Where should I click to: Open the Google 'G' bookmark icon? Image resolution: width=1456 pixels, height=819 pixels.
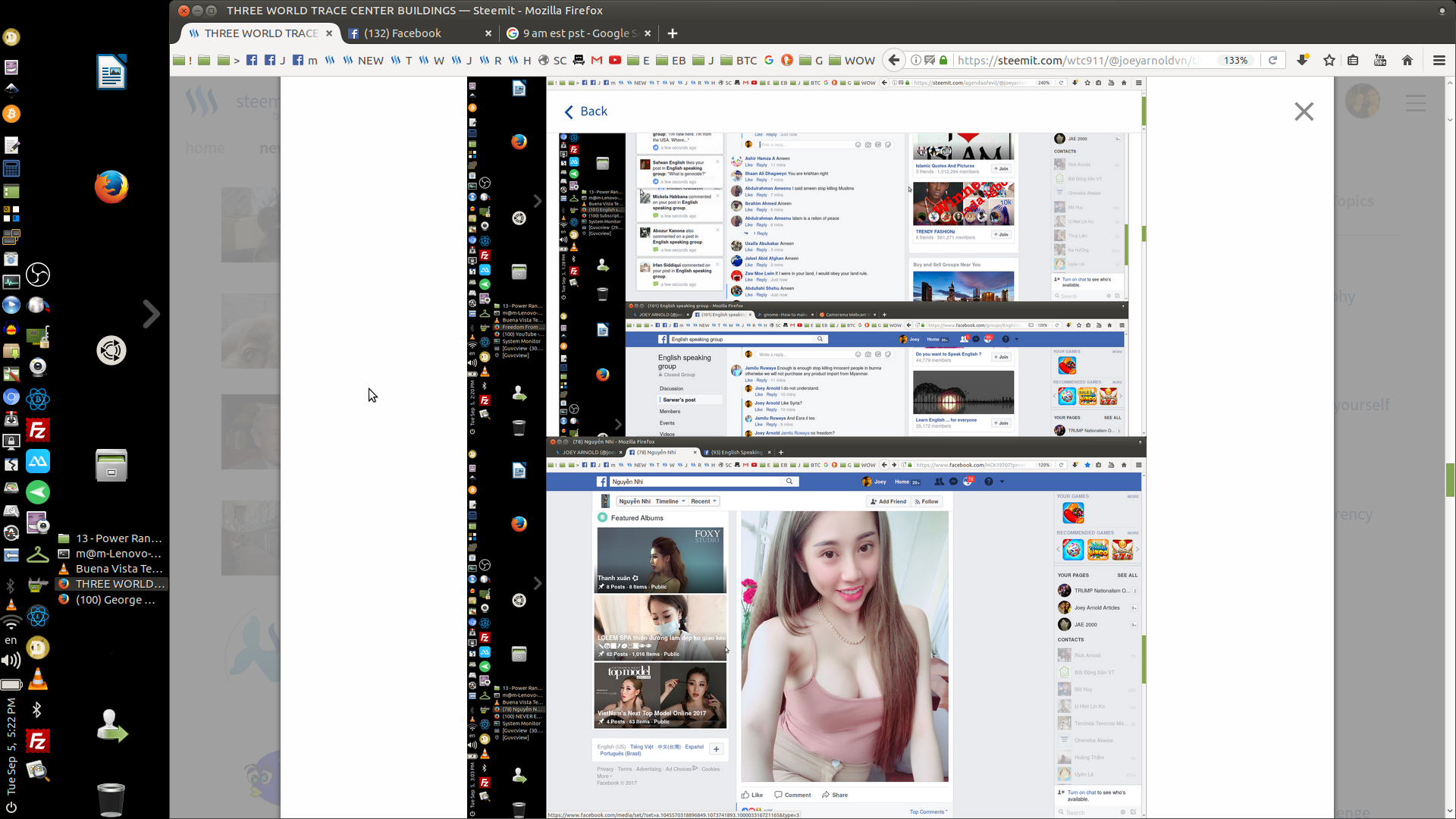(769, 60)
